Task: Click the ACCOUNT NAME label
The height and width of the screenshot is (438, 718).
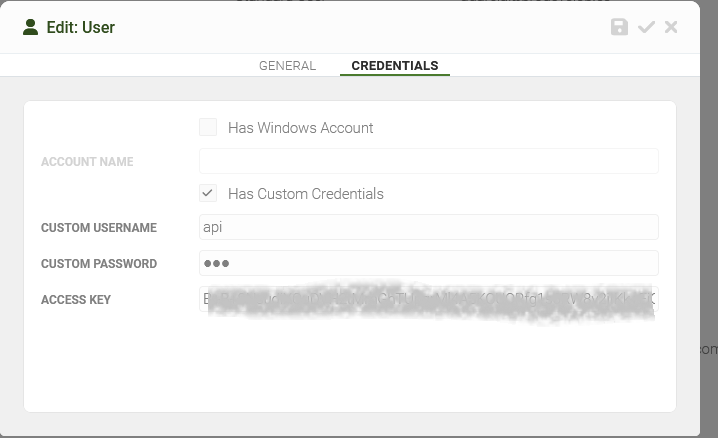Action: point(87,162)
